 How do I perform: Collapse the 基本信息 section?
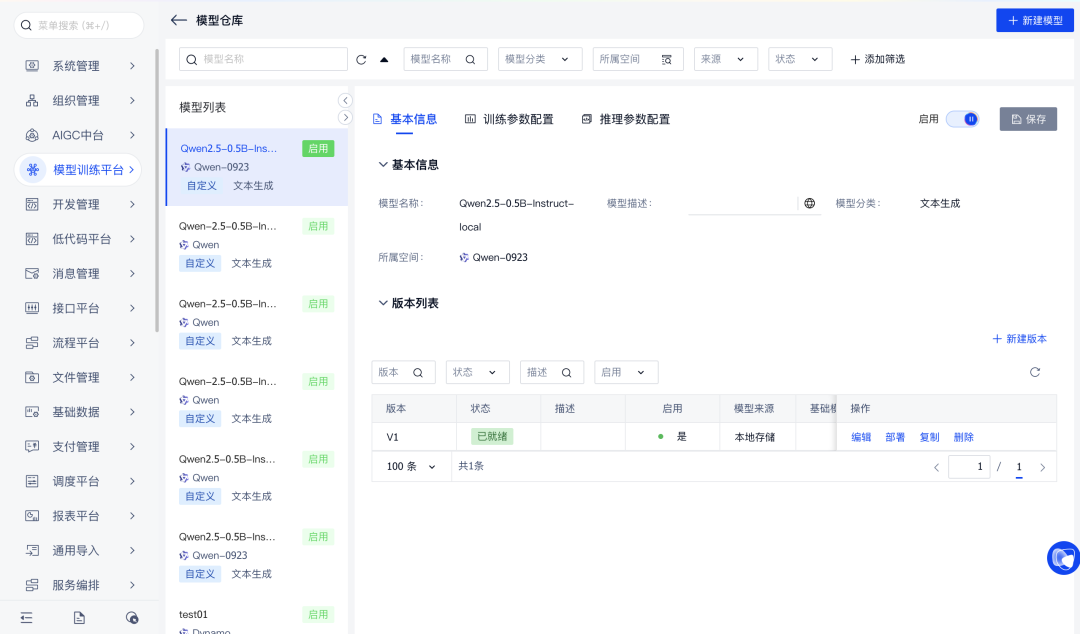[383, 165]
